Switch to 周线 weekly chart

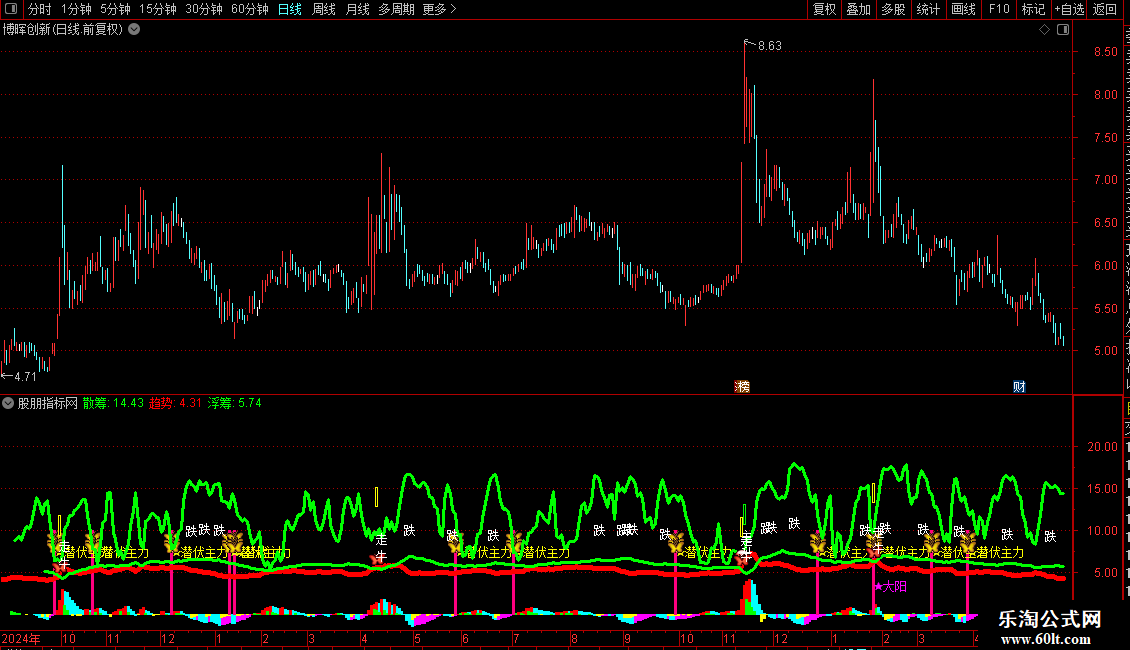click(x=324, y=9)
